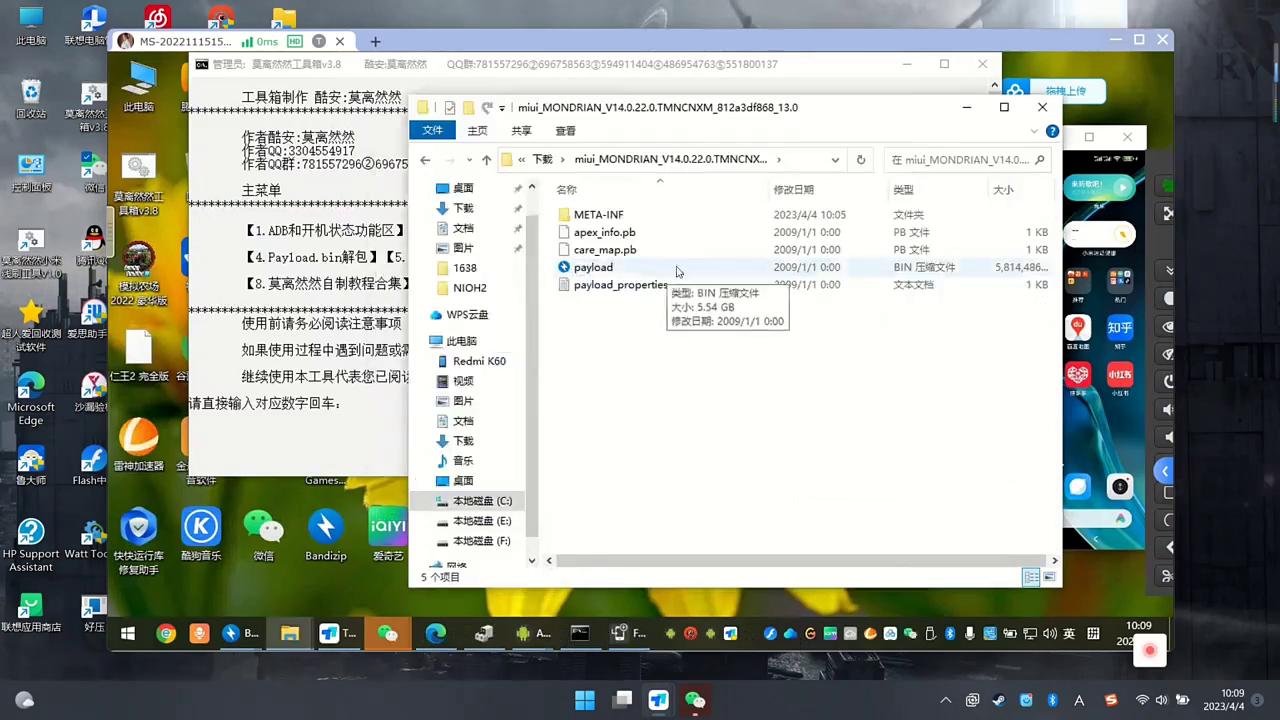
Task: Open WPS云盘 in the navigation pane
Action: pyautogui.click(x=466, y=315)
